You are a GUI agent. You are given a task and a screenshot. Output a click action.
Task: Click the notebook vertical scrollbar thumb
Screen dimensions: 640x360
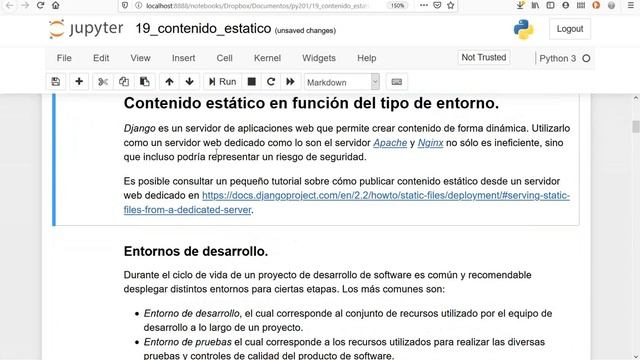[x=636, y=127]
